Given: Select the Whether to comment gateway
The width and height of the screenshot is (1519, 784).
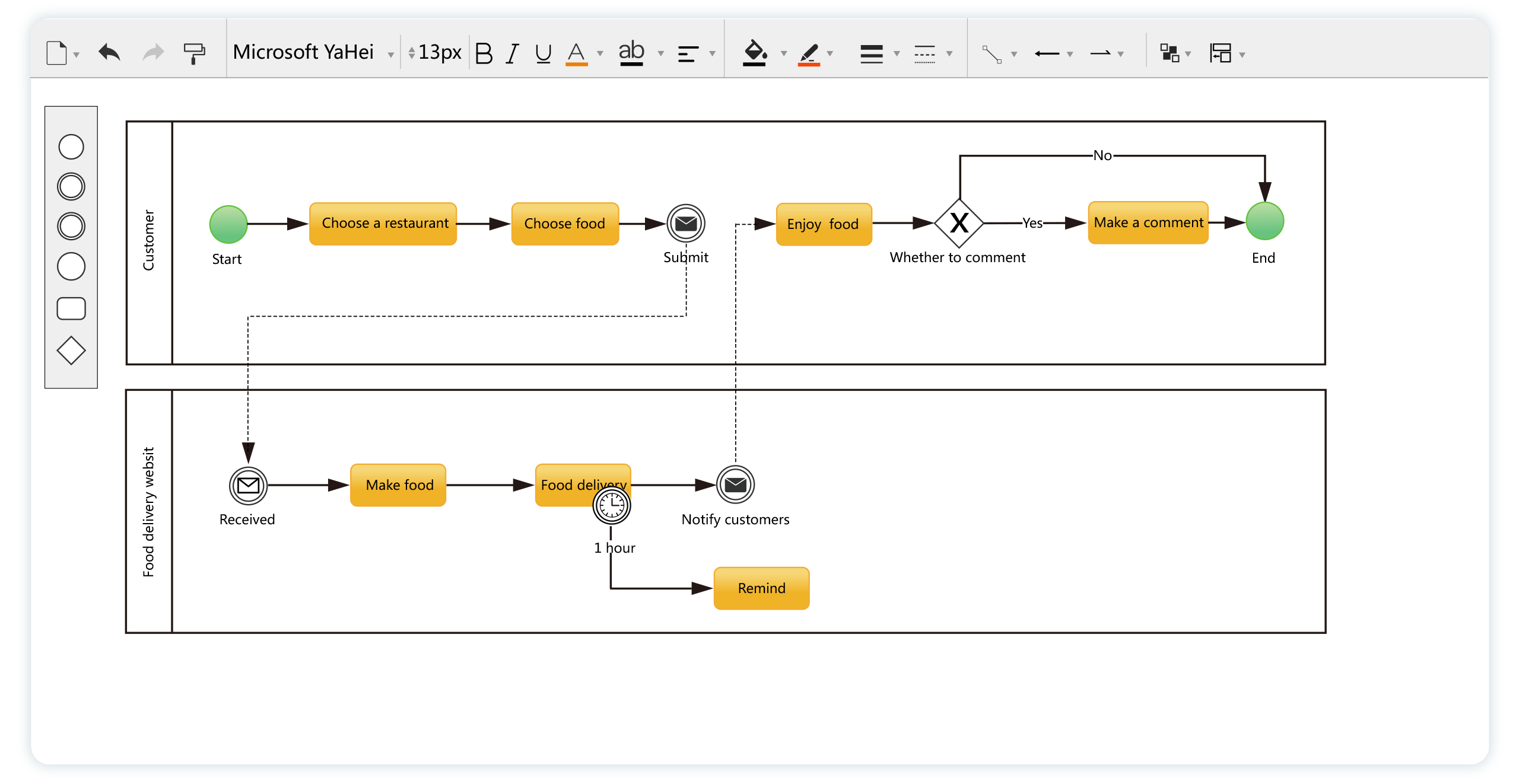Looking at the screenshot, I should 959,224.
